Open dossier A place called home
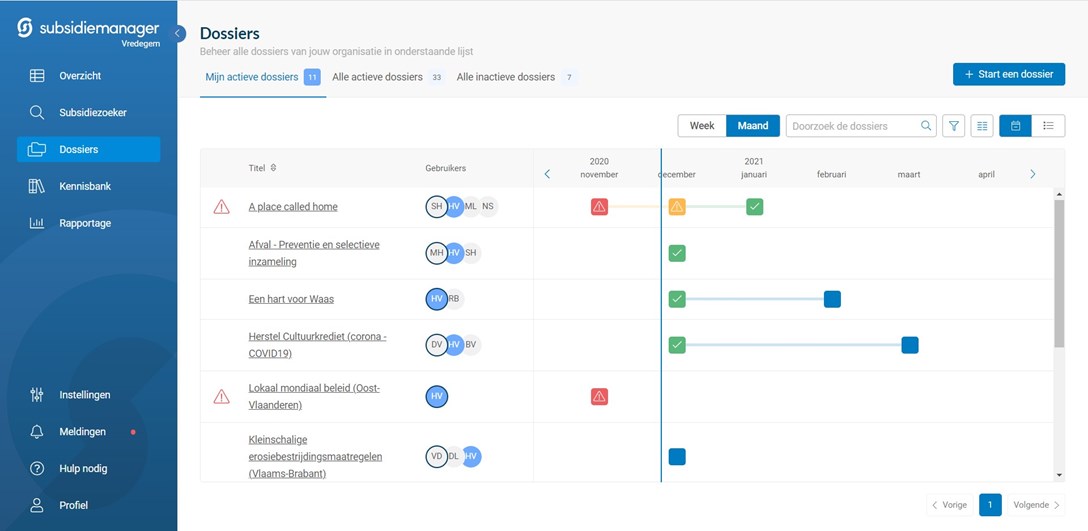The height and width of the screenshot is (531, 1088). (x=293, y=207)
